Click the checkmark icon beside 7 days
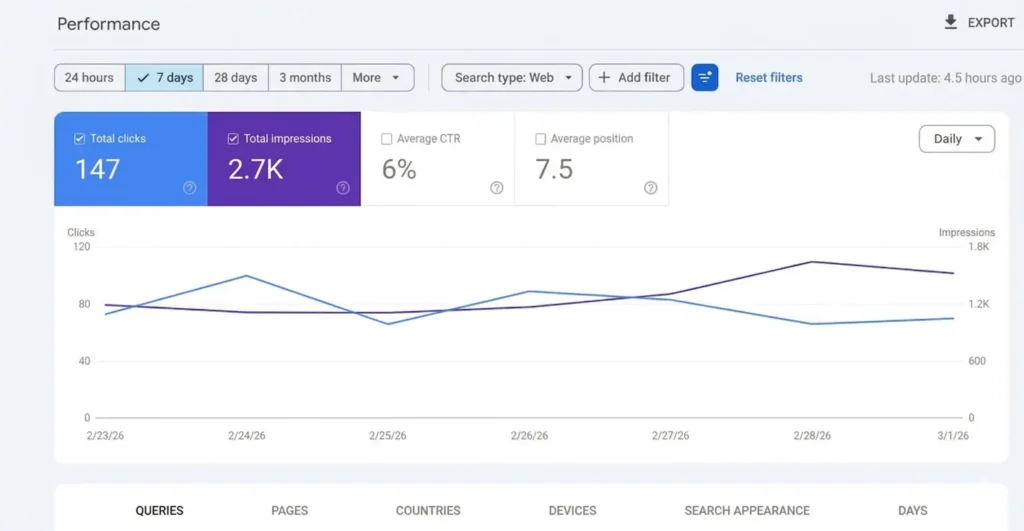1024x531 pixels. point(142,78)
